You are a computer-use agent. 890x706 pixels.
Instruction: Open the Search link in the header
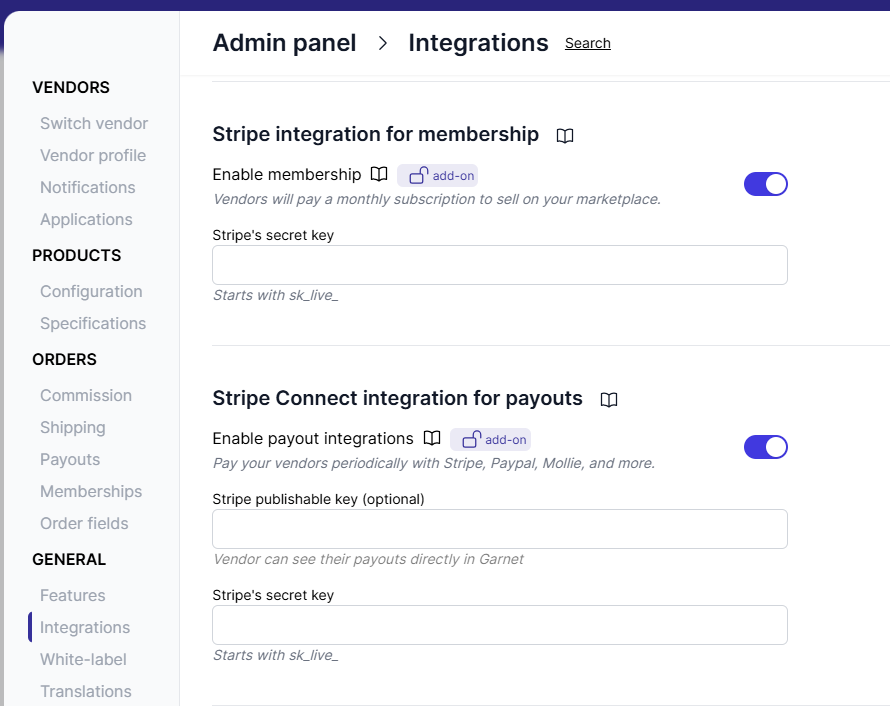pos(587,43)
